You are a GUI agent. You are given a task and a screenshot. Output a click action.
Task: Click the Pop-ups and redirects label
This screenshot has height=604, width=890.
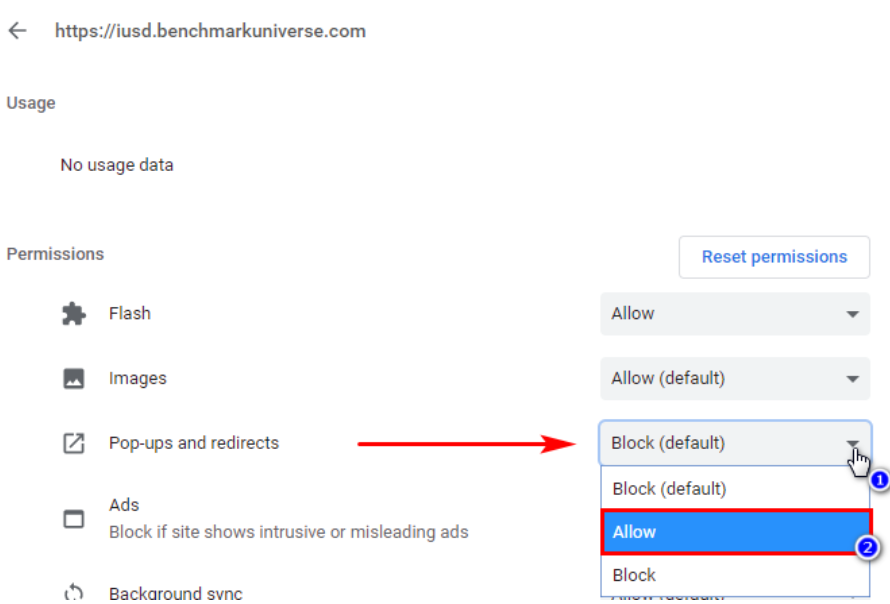click(x=194, y=443)
